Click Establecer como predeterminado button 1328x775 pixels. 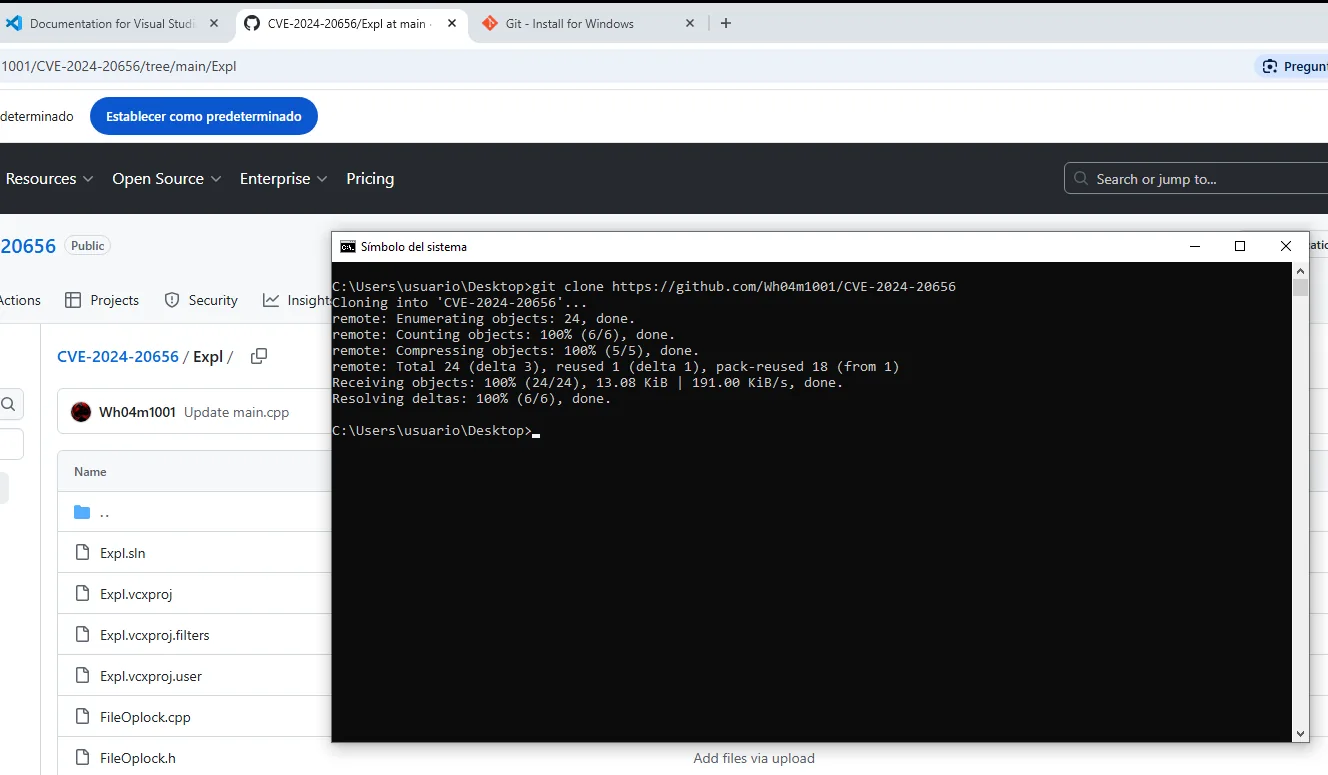point(204,117)
